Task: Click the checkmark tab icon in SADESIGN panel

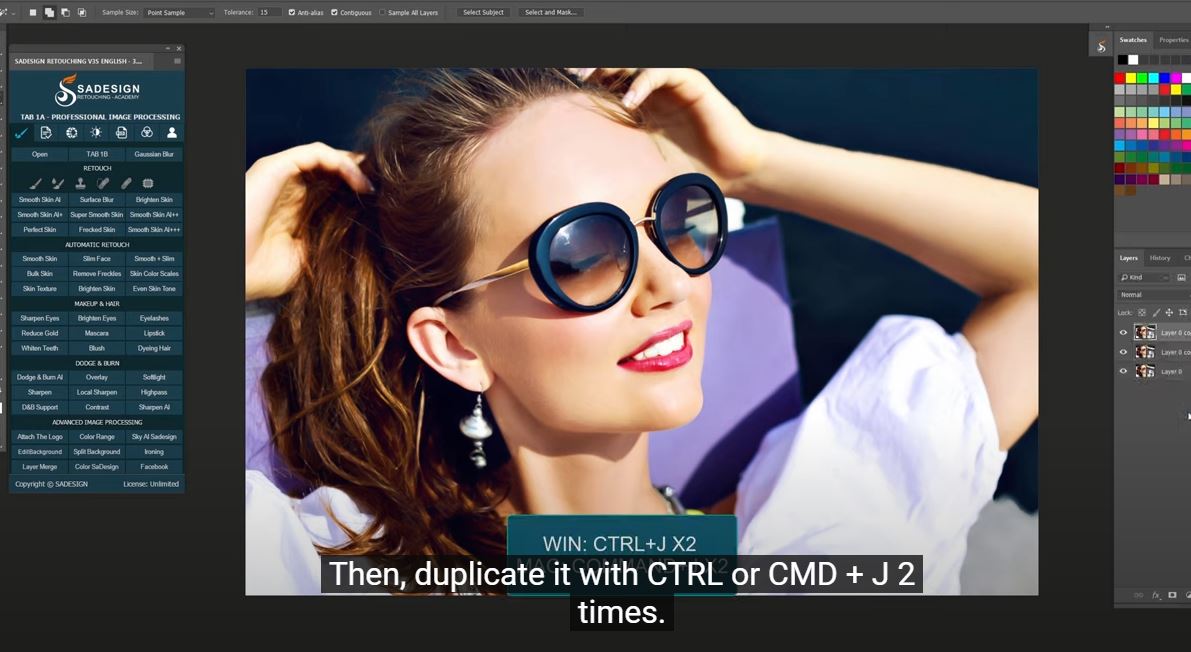Action: pos(21,133)
